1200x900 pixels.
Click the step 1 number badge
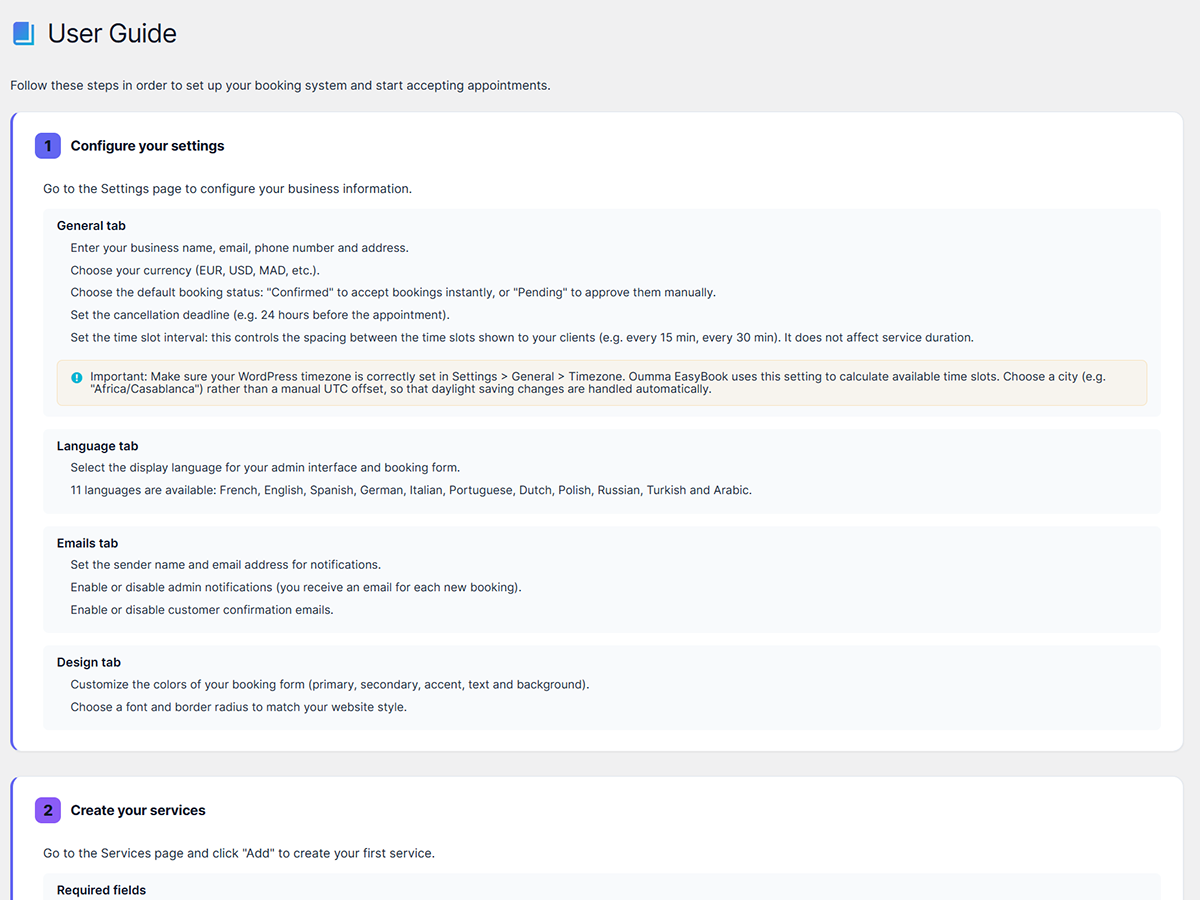click(x=48, y=146)
